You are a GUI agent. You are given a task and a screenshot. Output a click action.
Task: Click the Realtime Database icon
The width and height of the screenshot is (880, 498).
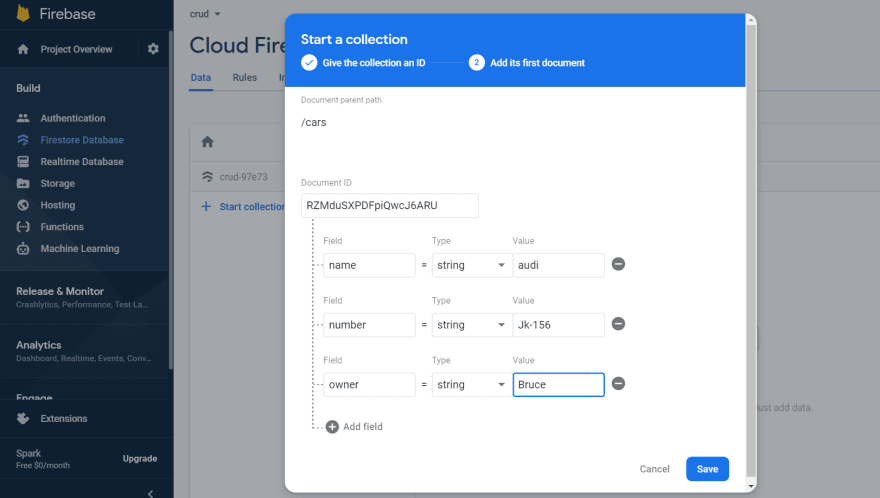(x=23, y=162)
